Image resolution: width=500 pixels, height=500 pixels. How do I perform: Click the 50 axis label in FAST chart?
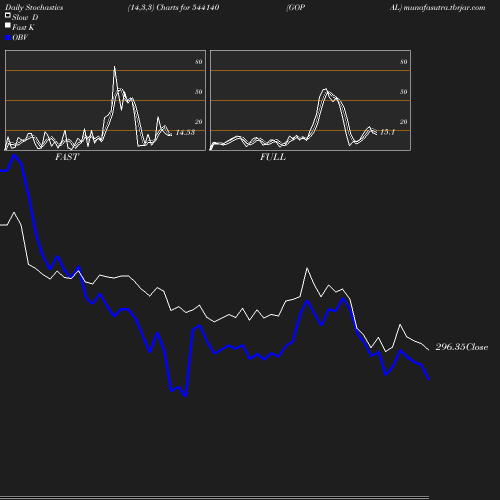pos(199,92)
